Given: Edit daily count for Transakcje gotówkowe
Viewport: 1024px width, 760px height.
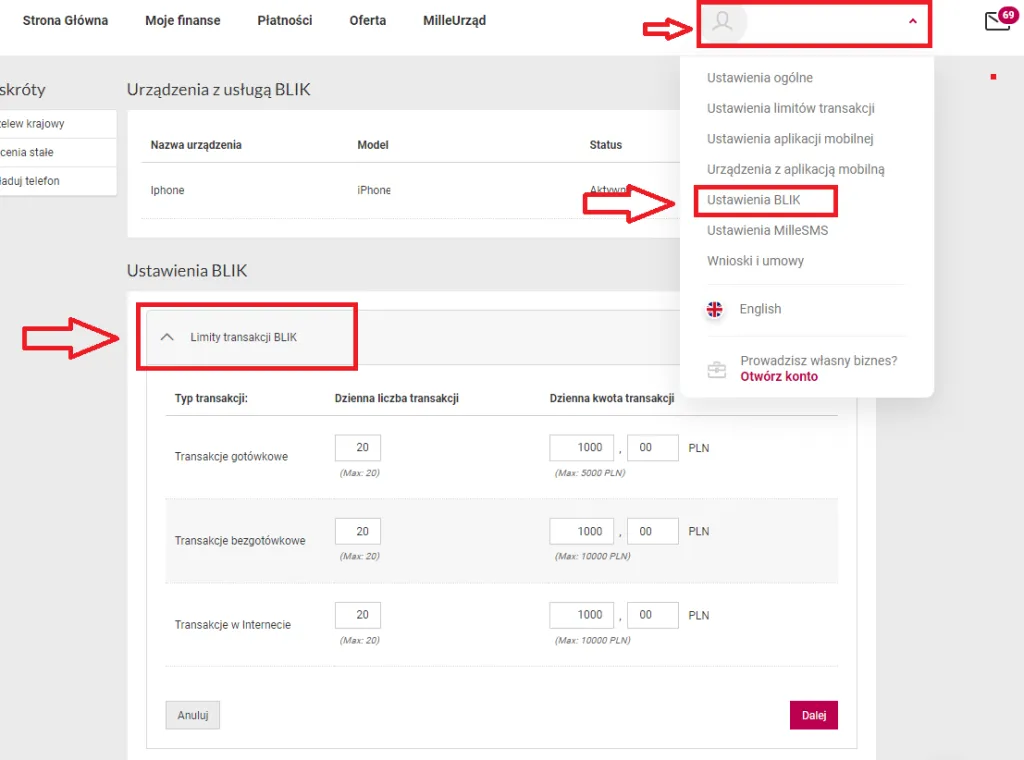Looking at the screenshot, I should click(358, 448).
